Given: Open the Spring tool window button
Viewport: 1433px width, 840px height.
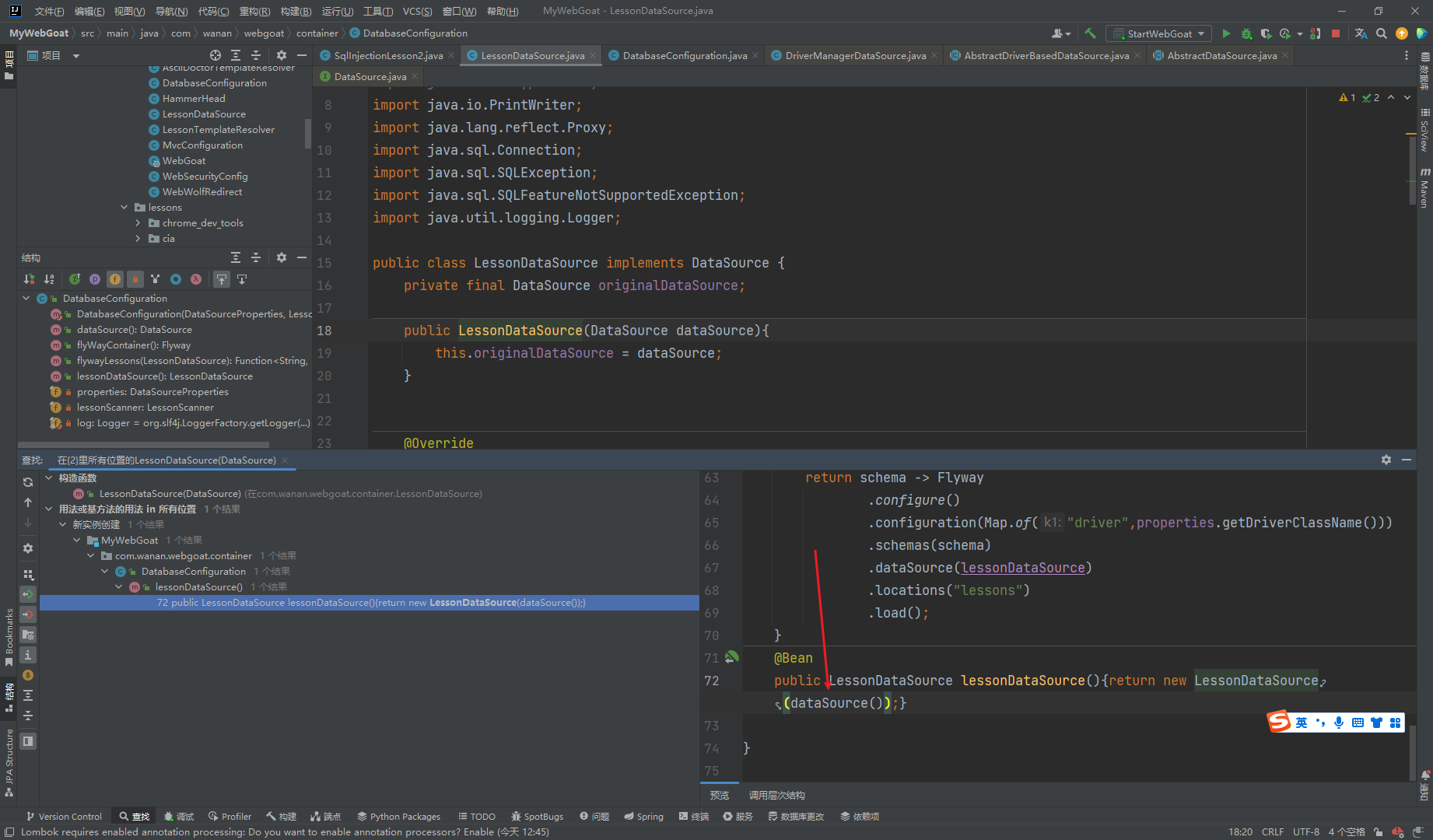Looking at the screenshot, I should [x=643, y=816].
